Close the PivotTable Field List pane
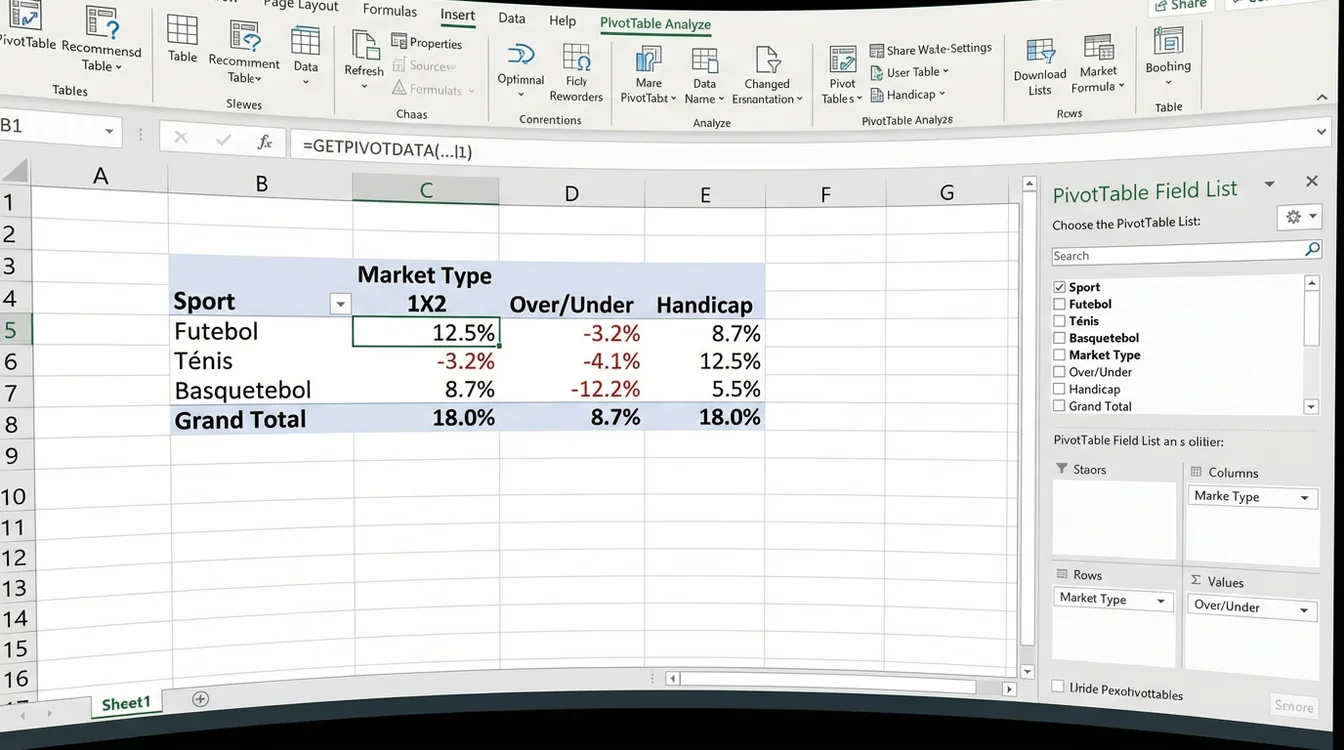Image resolution: width=1344 pixels, height=750 pixels. pos(1312,181)
